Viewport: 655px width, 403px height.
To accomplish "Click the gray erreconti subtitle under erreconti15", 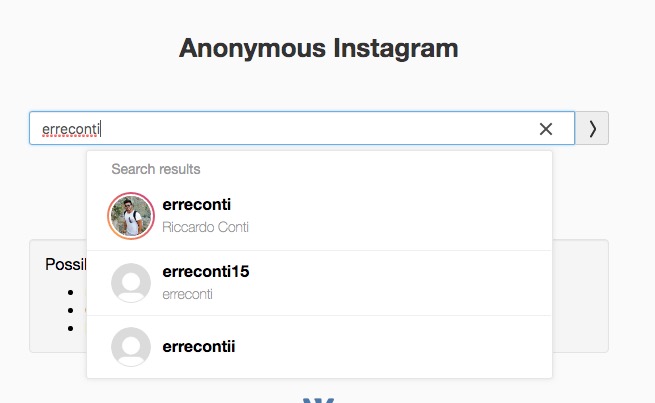I will tap(187, 294).
